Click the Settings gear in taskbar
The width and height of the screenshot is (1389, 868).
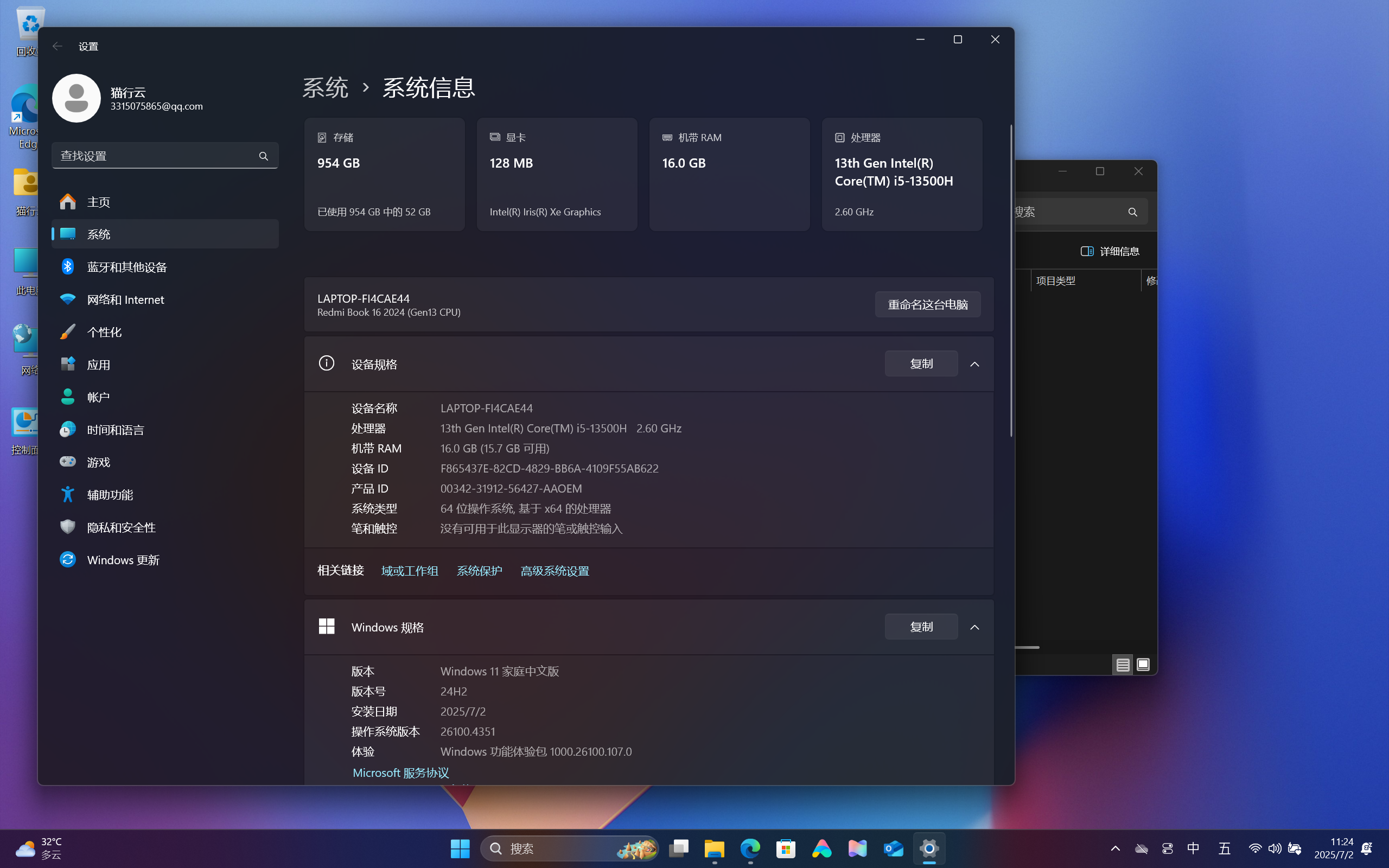(x=929, y=848)
